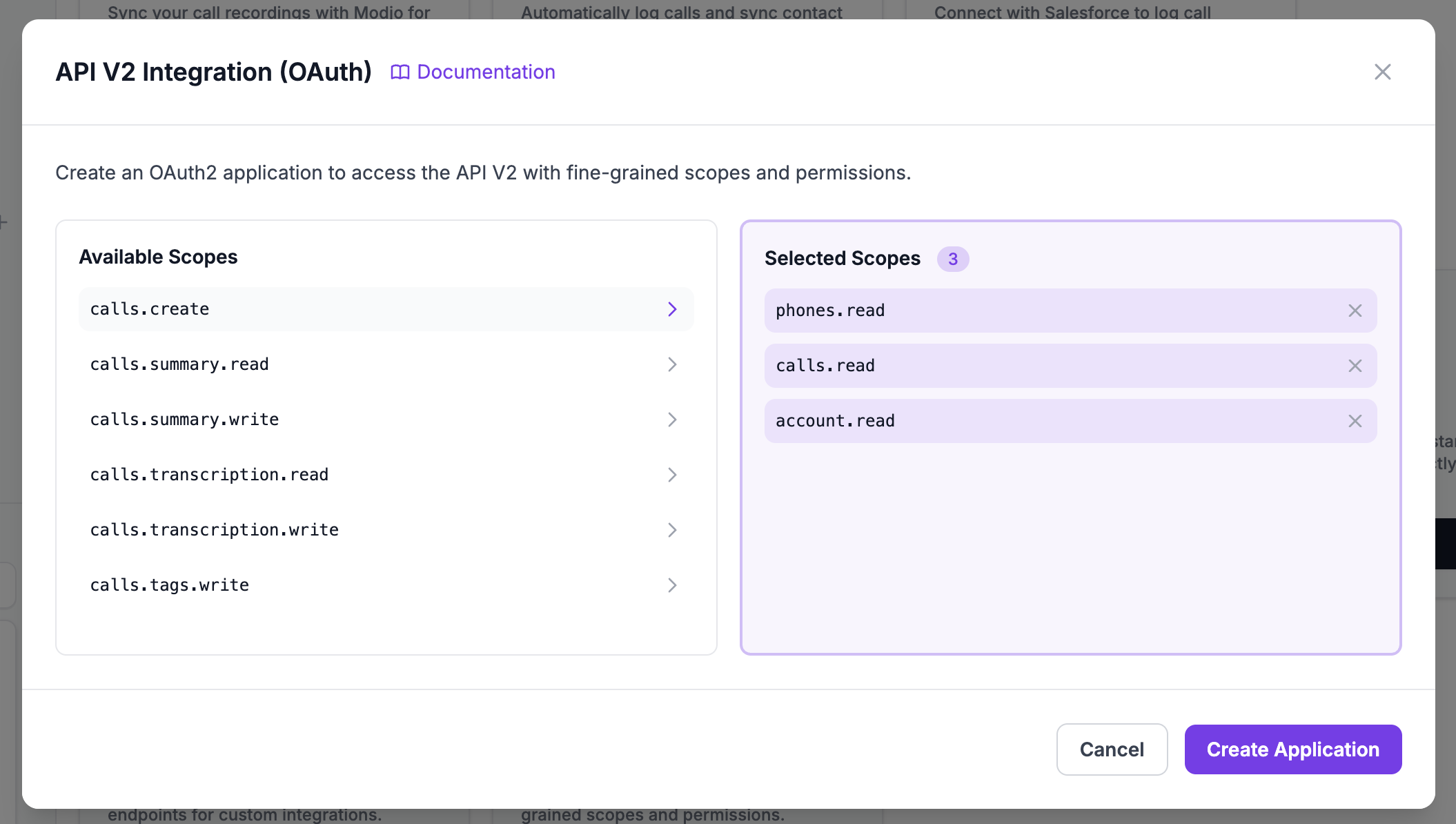Click the book icon next to Documentation
Viewport: 1456px width, 824px height.
[x=400, y=72]
